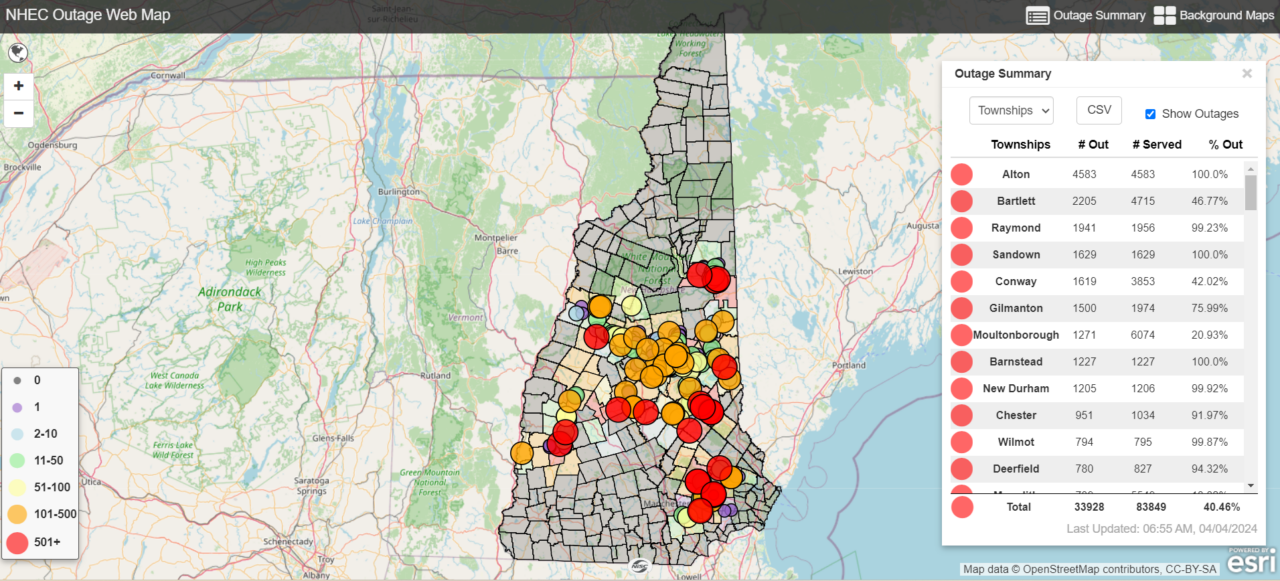Zoom out with the minus button
Screen dimensions: 1280x581
(x=18, y=113)
